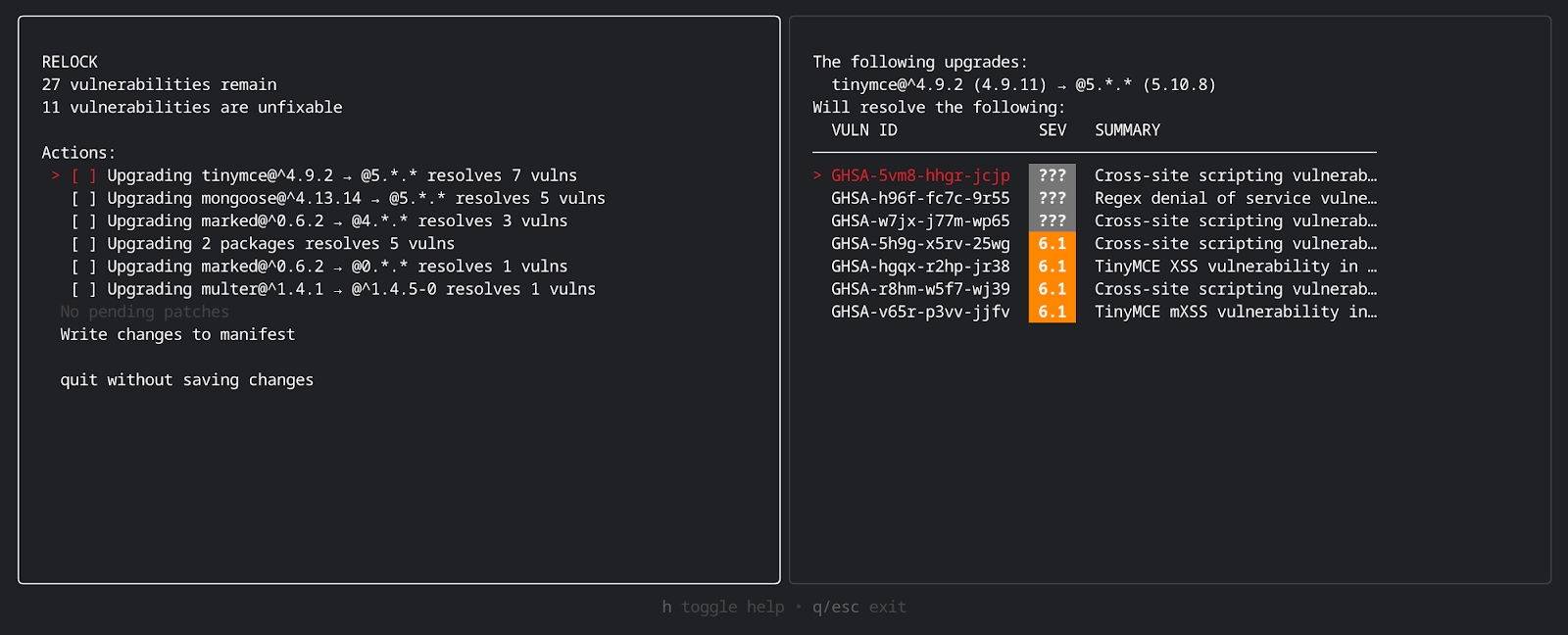Select 'Upgrading multer@^1.4.1' row text
The height and width of the screenshot is (635, 1568).
point(351,289)
